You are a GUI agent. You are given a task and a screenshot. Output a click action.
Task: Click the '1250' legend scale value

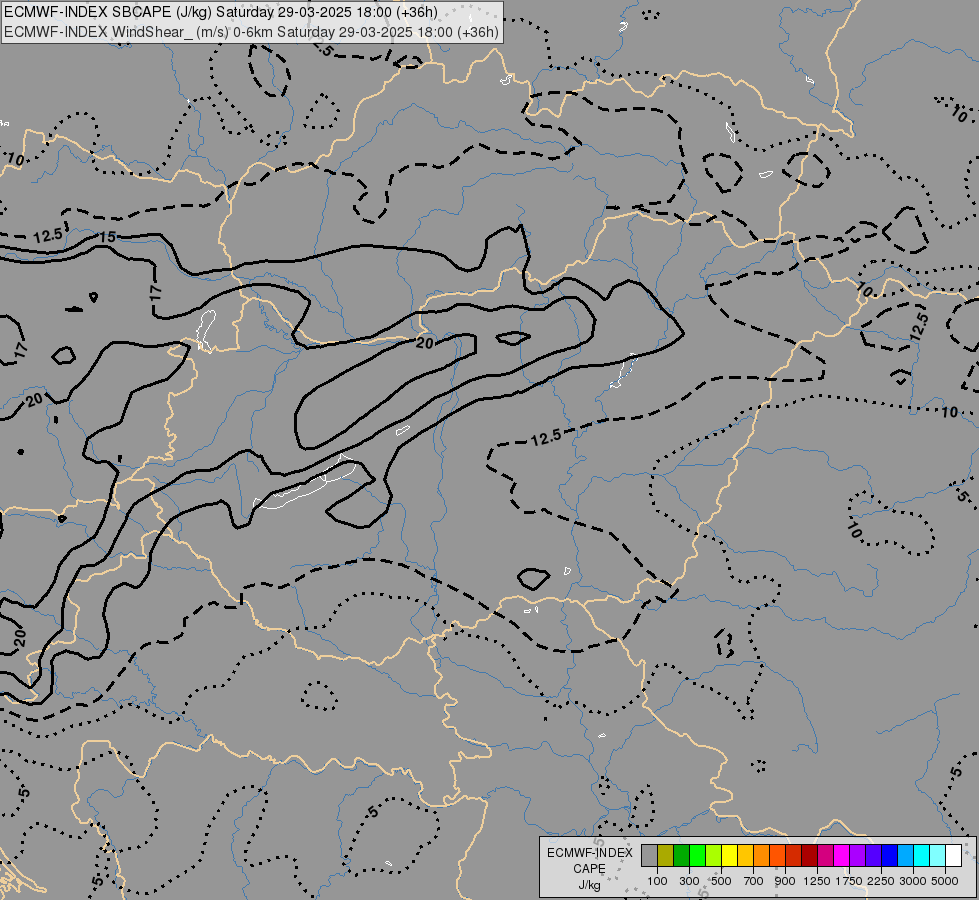pos(817,881)
